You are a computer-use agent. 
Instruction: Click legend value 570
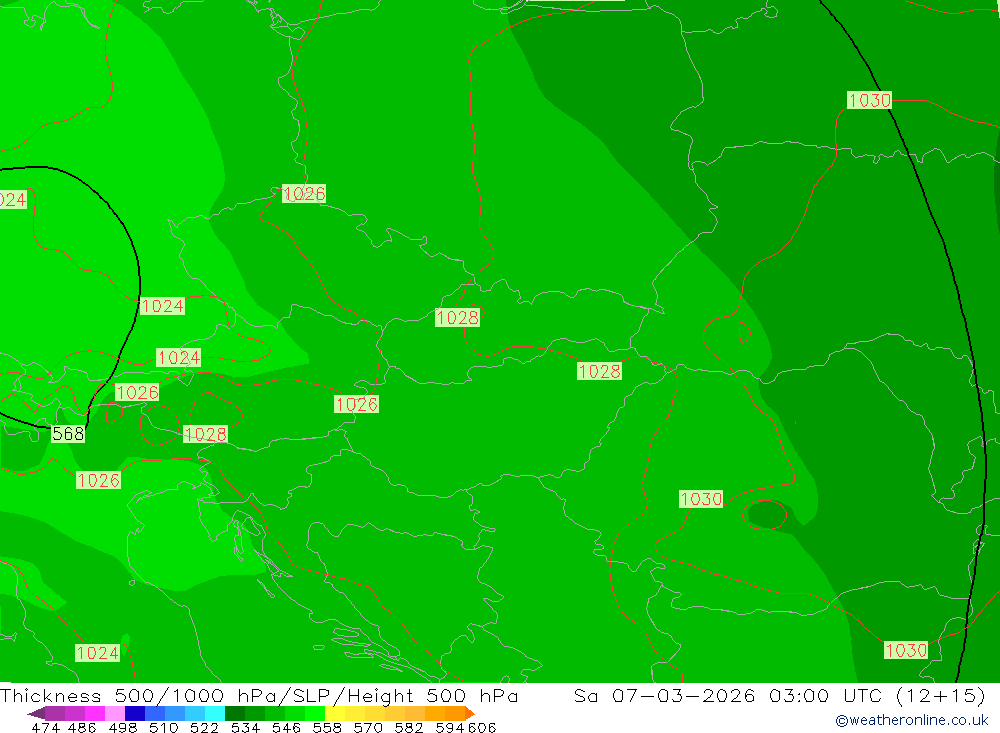click(368, 727)
